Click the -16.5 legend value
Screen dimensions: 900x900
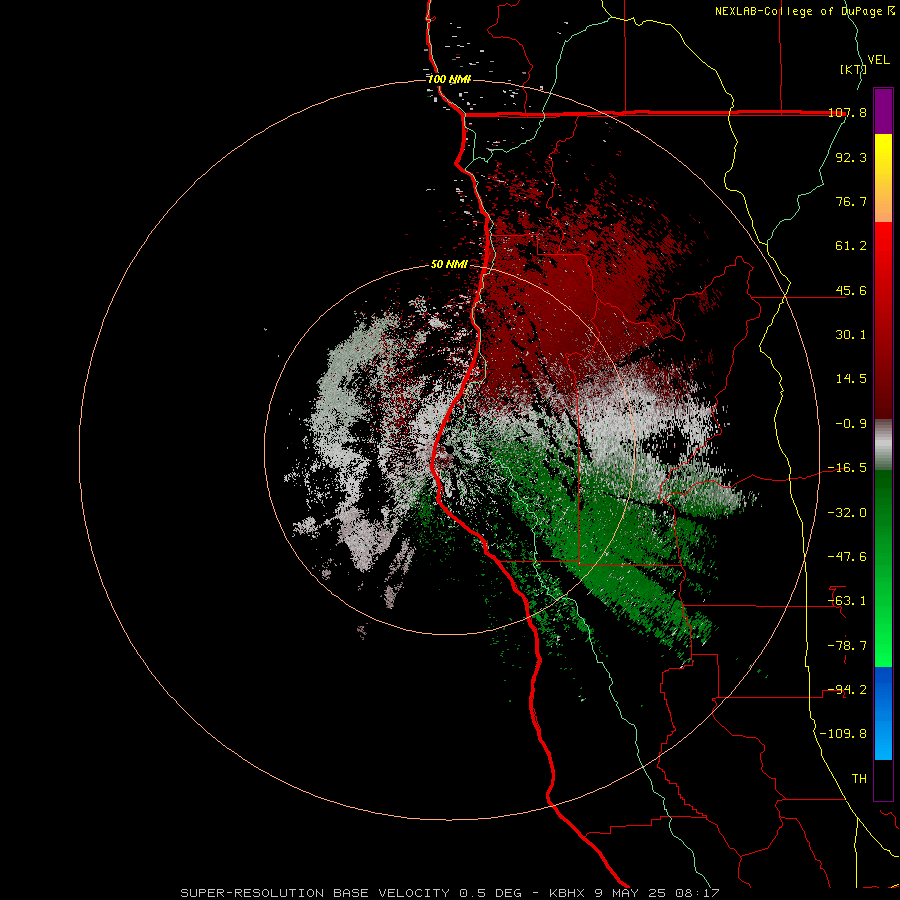coord(847,468)
